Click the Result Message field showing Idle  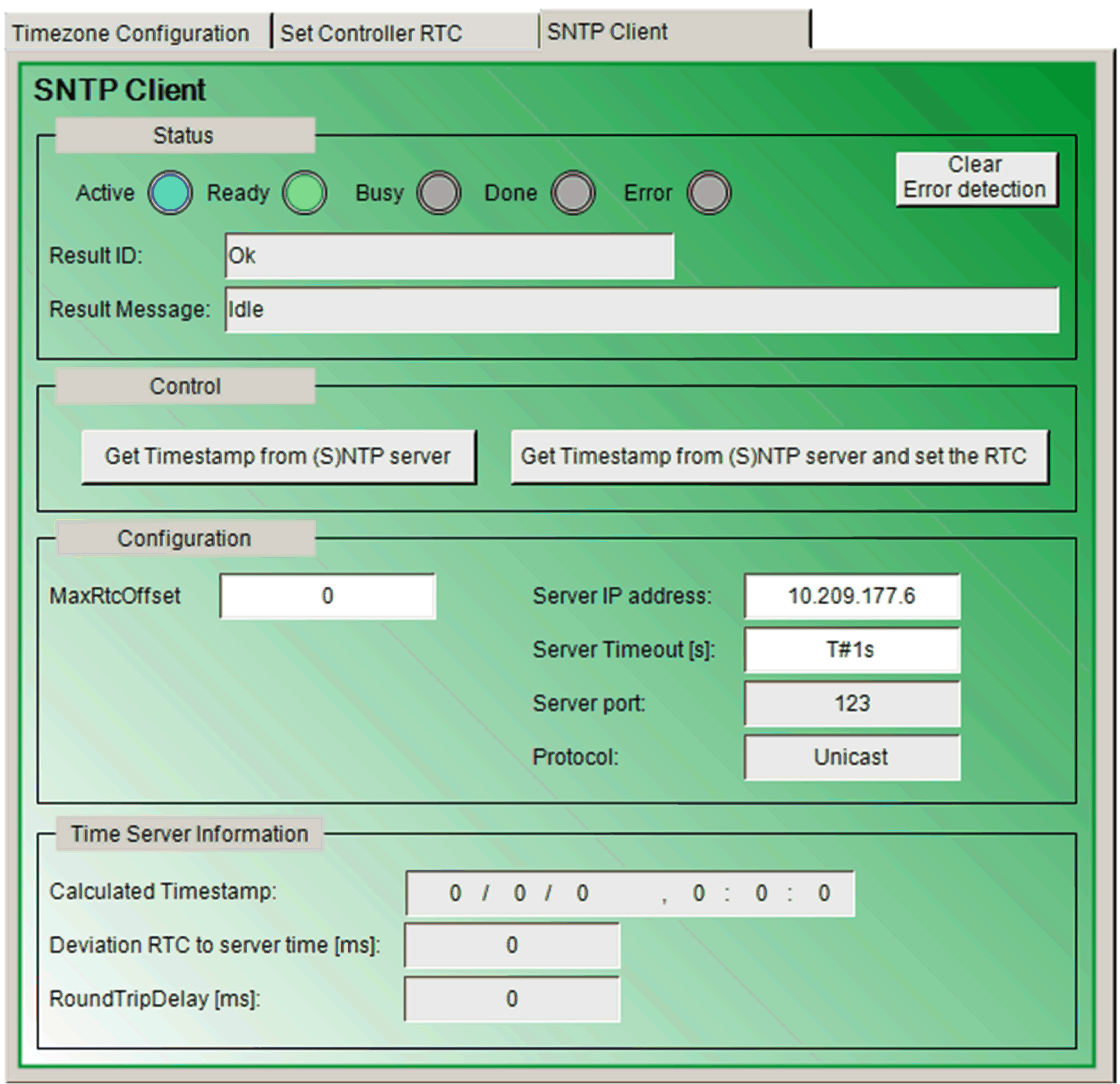642,310
